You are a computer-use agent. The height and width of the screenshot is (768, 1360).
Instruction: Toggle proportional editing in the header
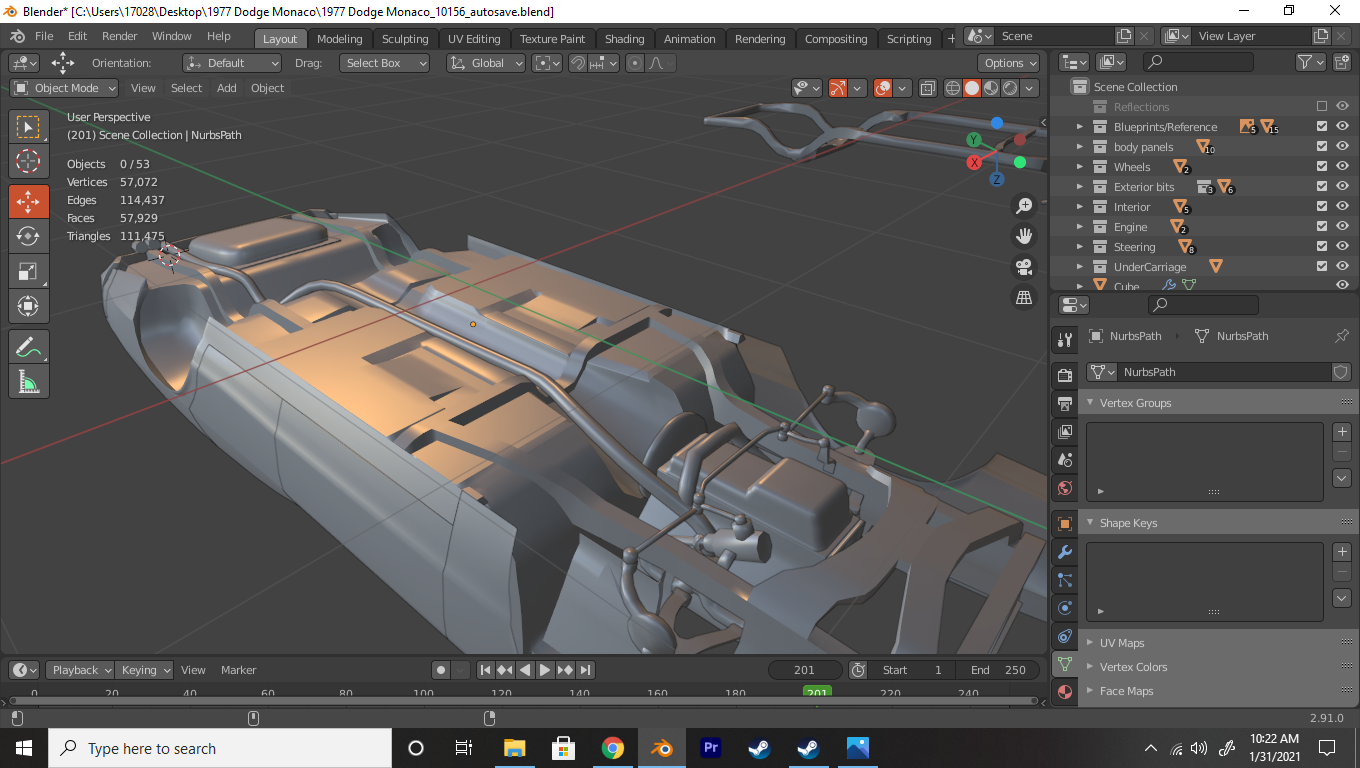(x=634, y=63)
